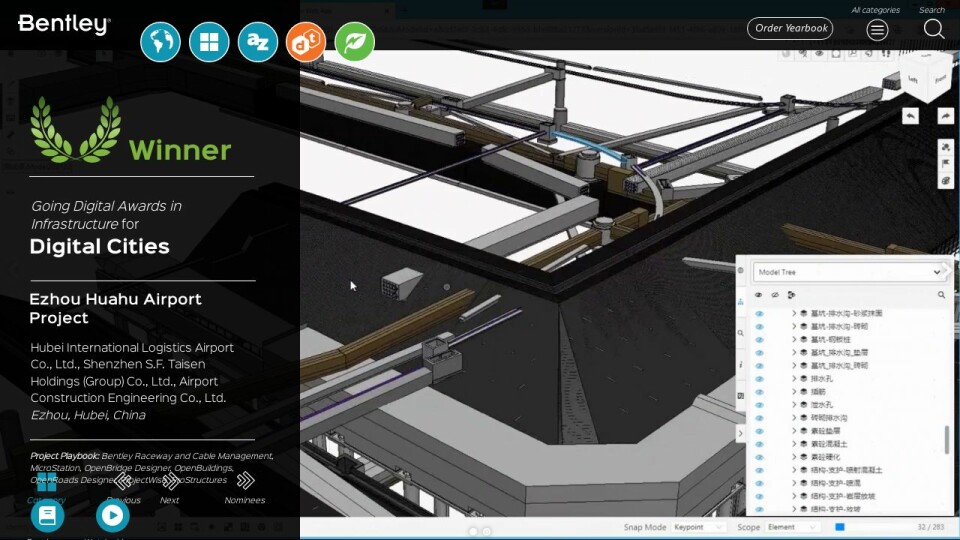Click the hide all icon in Model Tree
The height and width of the screenshot is (540, 960).
click(x=774, y=295)
